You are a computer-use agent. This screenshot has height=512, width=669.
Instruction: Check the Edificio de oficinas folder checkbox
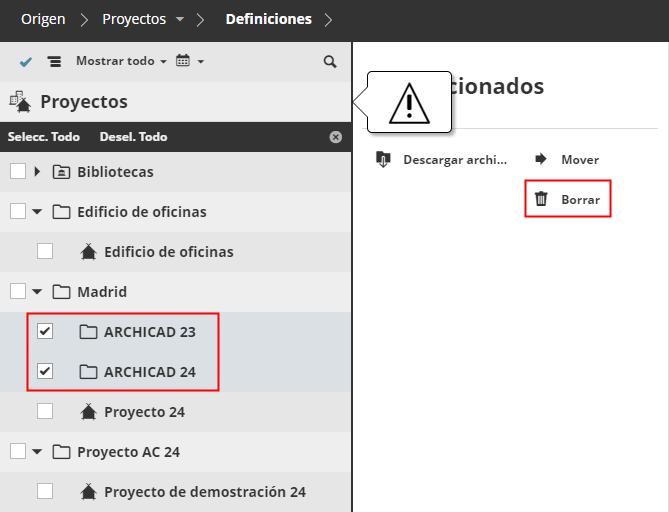(18, 211)
